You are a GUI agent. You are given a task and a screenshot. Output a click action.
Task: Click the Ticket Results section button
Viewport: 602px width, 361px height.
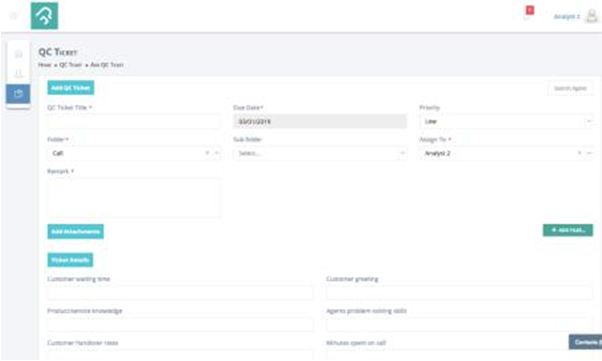(70, 260)
